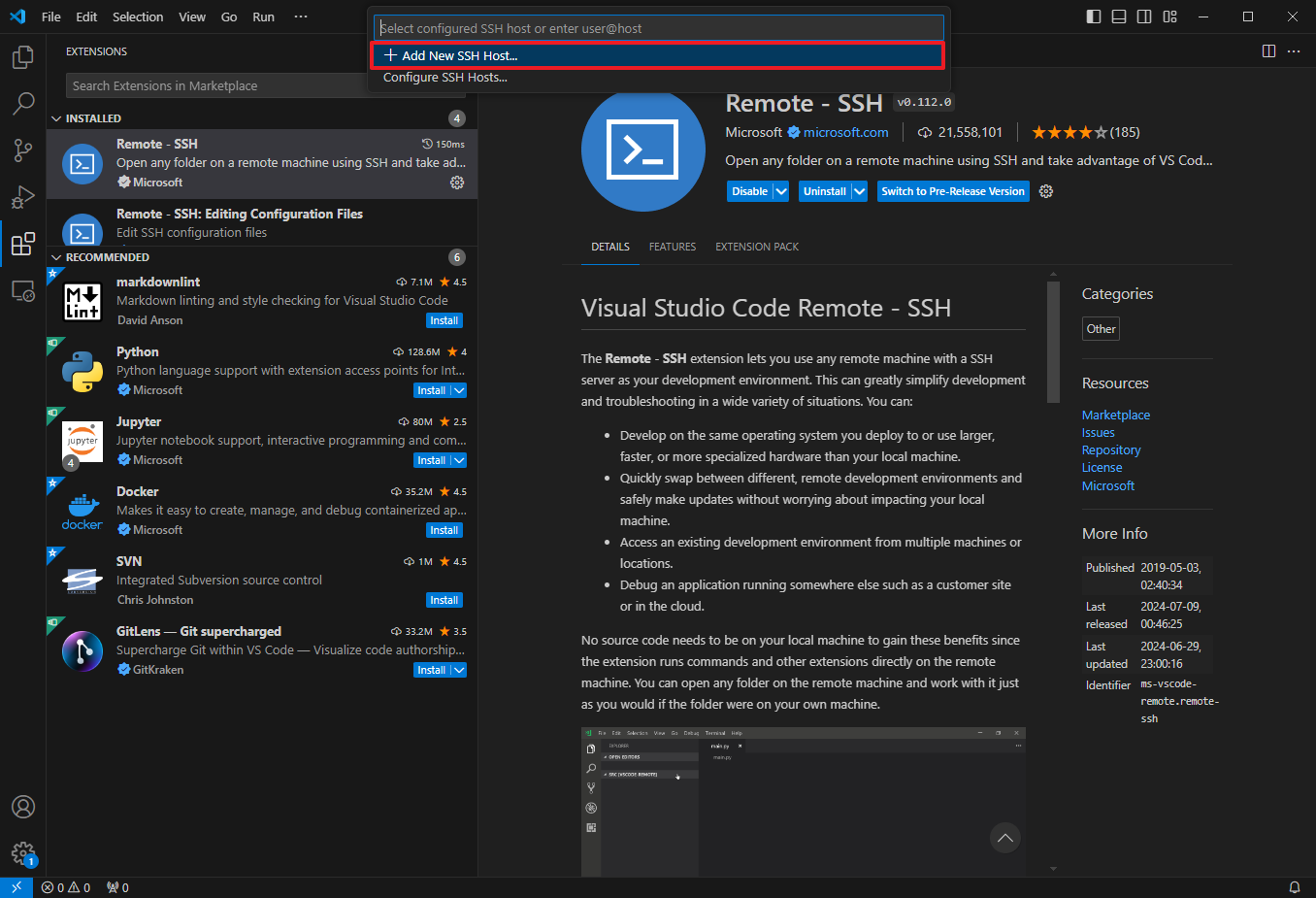Collapse the INSTALLED section
Viewport: 1316px width, 898px height.
(56, 118)
